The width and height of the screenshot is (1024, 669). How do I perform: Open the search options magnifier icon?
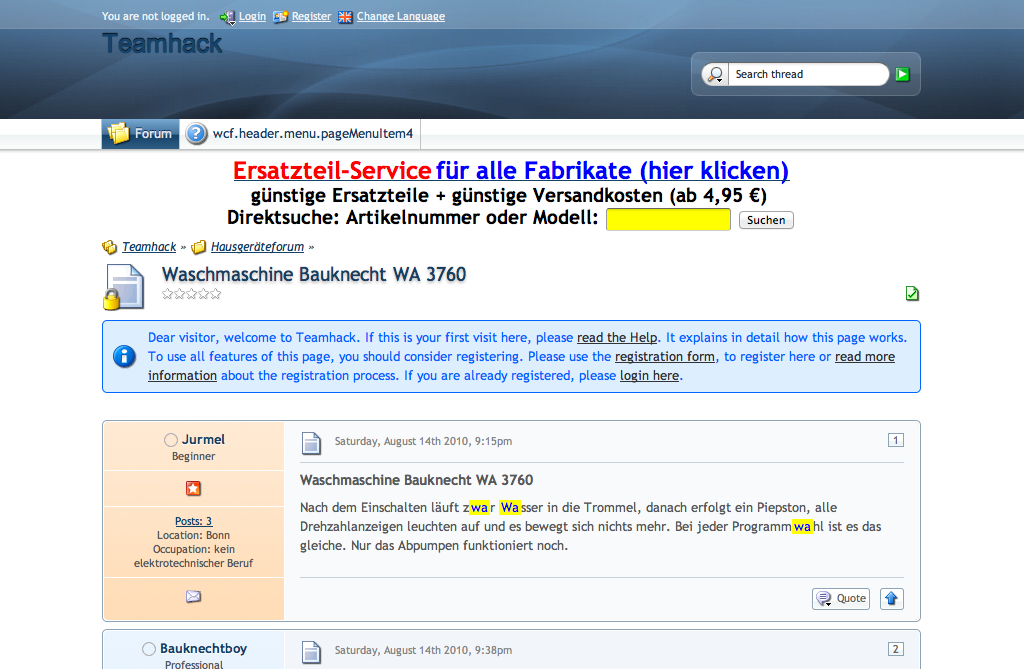(x=716, y=74)
